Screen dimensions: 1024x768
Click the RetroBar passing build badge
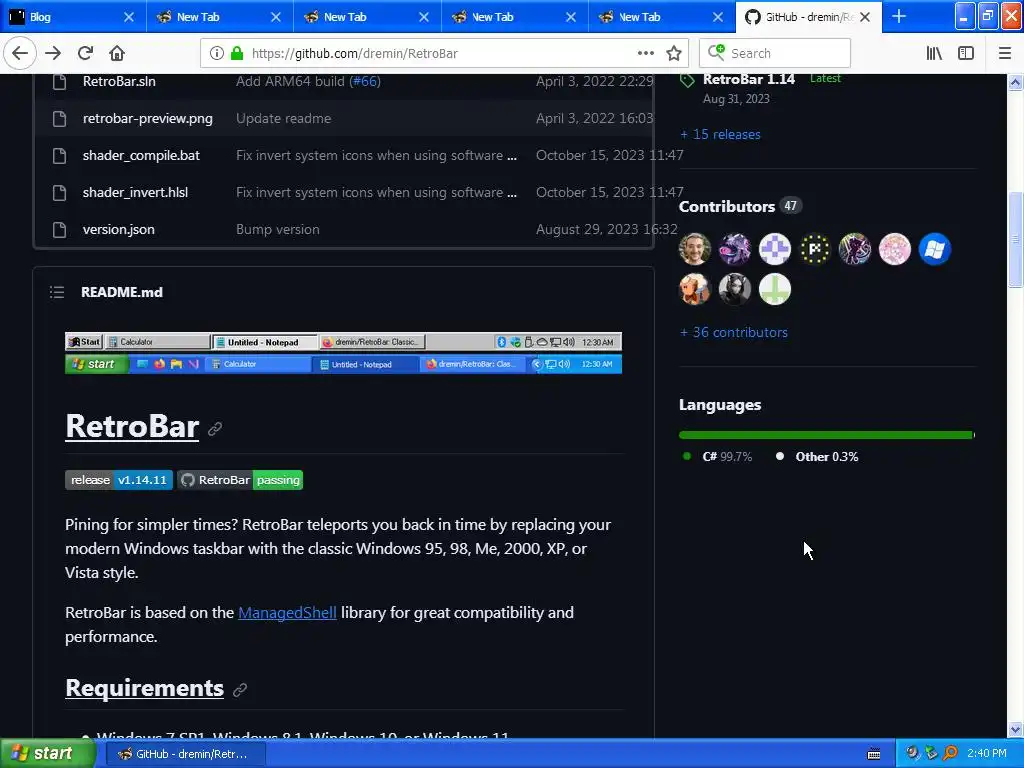click(240, 480)
